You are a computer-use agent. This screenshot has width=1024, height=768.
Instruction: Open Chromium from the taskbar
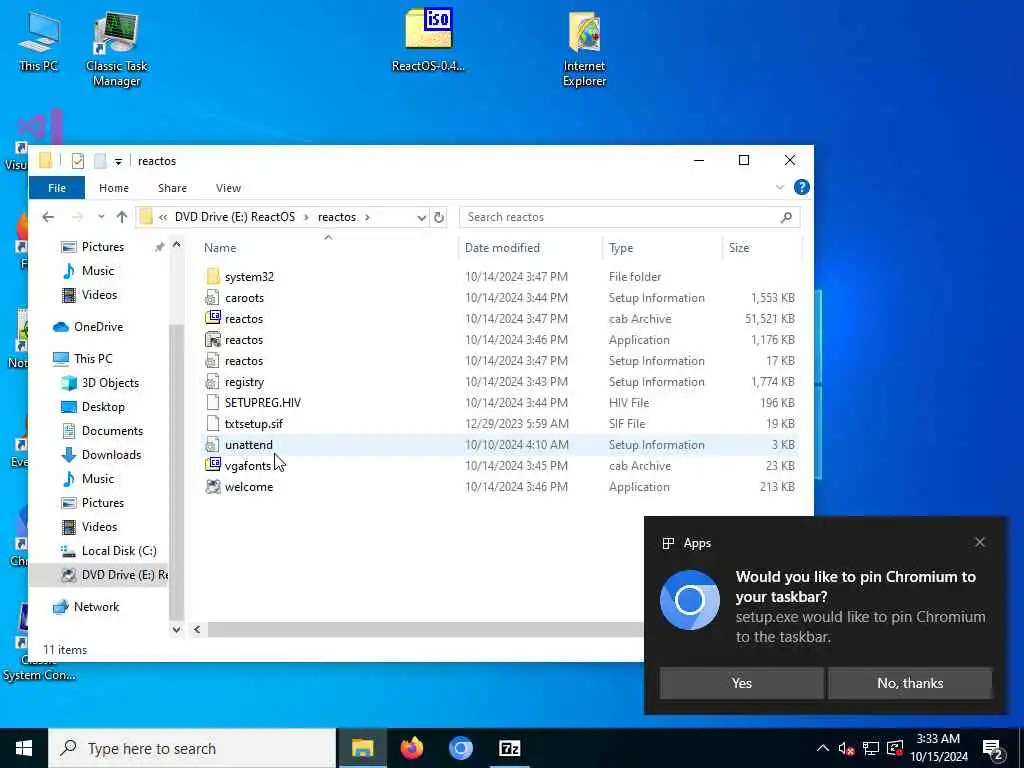tap(460, 748)
